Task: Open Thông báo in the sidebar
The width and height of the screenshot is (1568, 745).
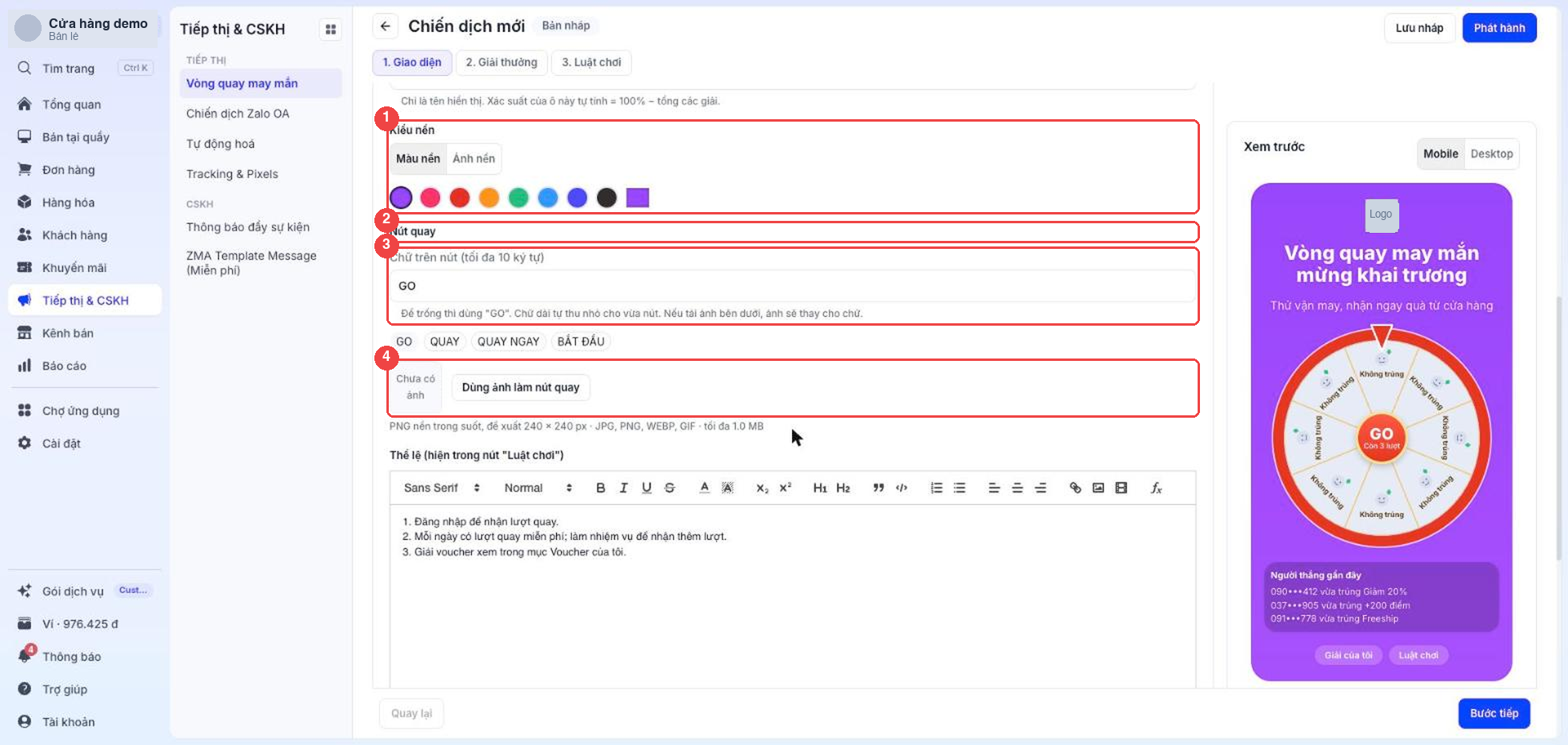Action: pos(85,656)
